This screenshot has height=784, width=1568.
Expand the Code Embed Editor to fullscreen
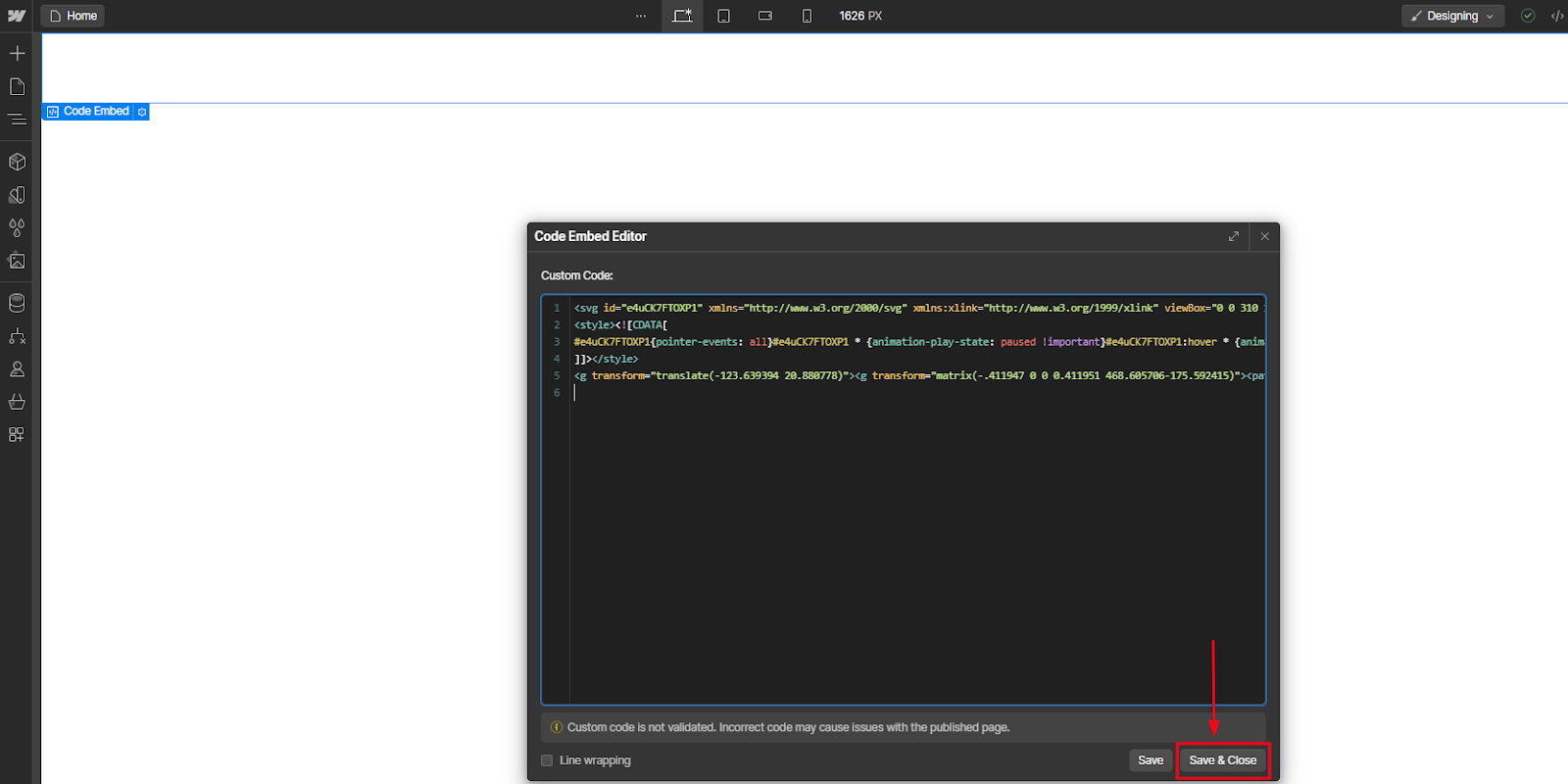click(1234, 236)
